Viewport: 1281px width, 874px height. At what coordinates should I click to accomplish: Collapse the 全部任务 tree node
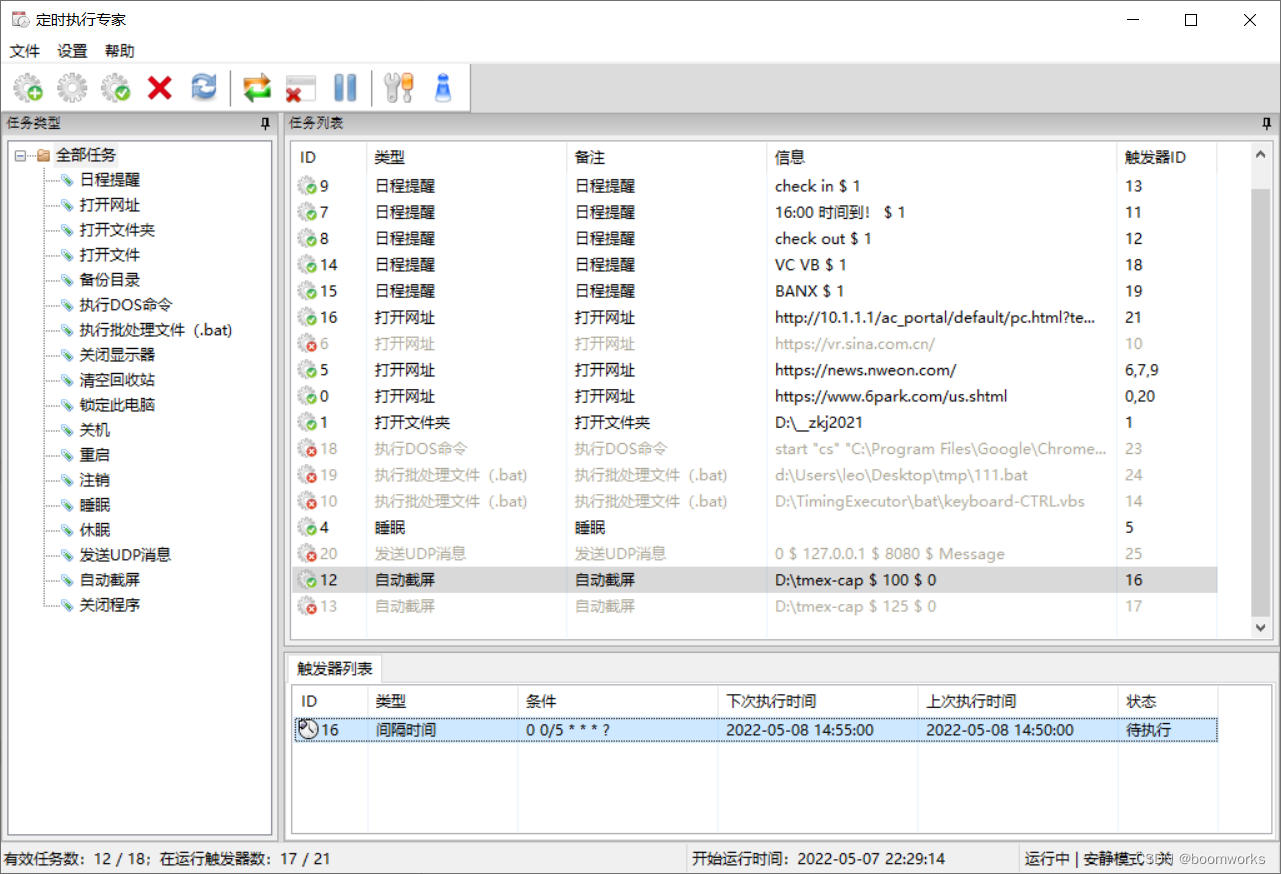pyautogui.click(x=20, y=155)
